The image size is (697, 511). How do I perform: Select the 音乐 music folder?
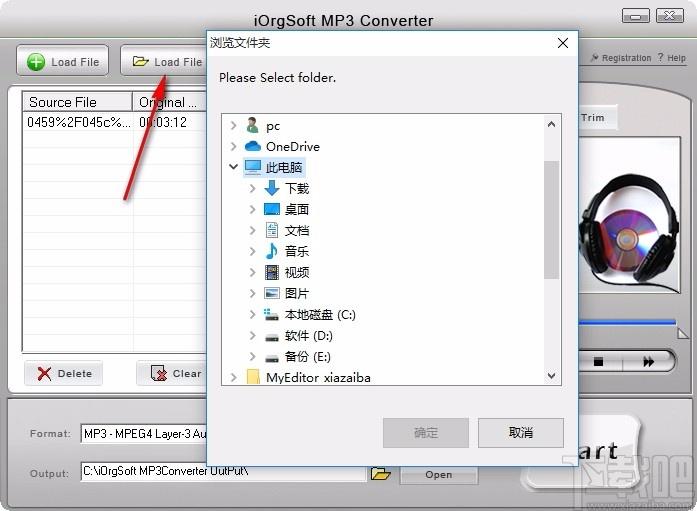(x=296, y=251)
